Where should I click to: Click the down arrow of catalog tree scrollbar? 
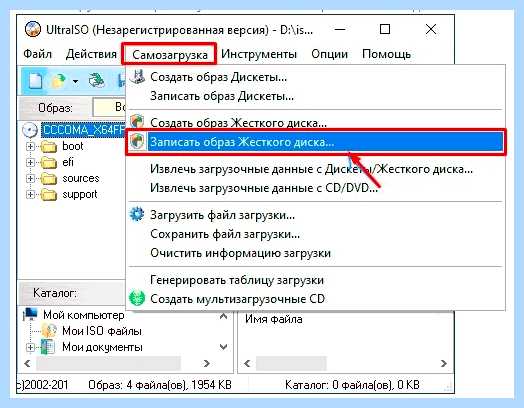224,347
